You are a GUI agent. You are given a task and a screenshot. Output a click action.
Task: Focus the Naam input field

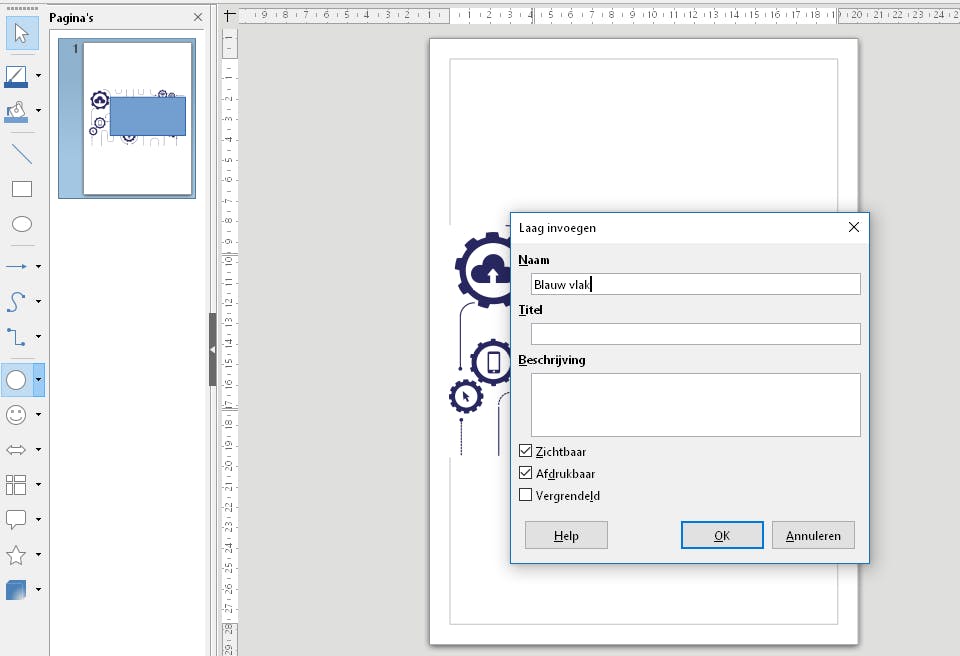tap(696, 284)
